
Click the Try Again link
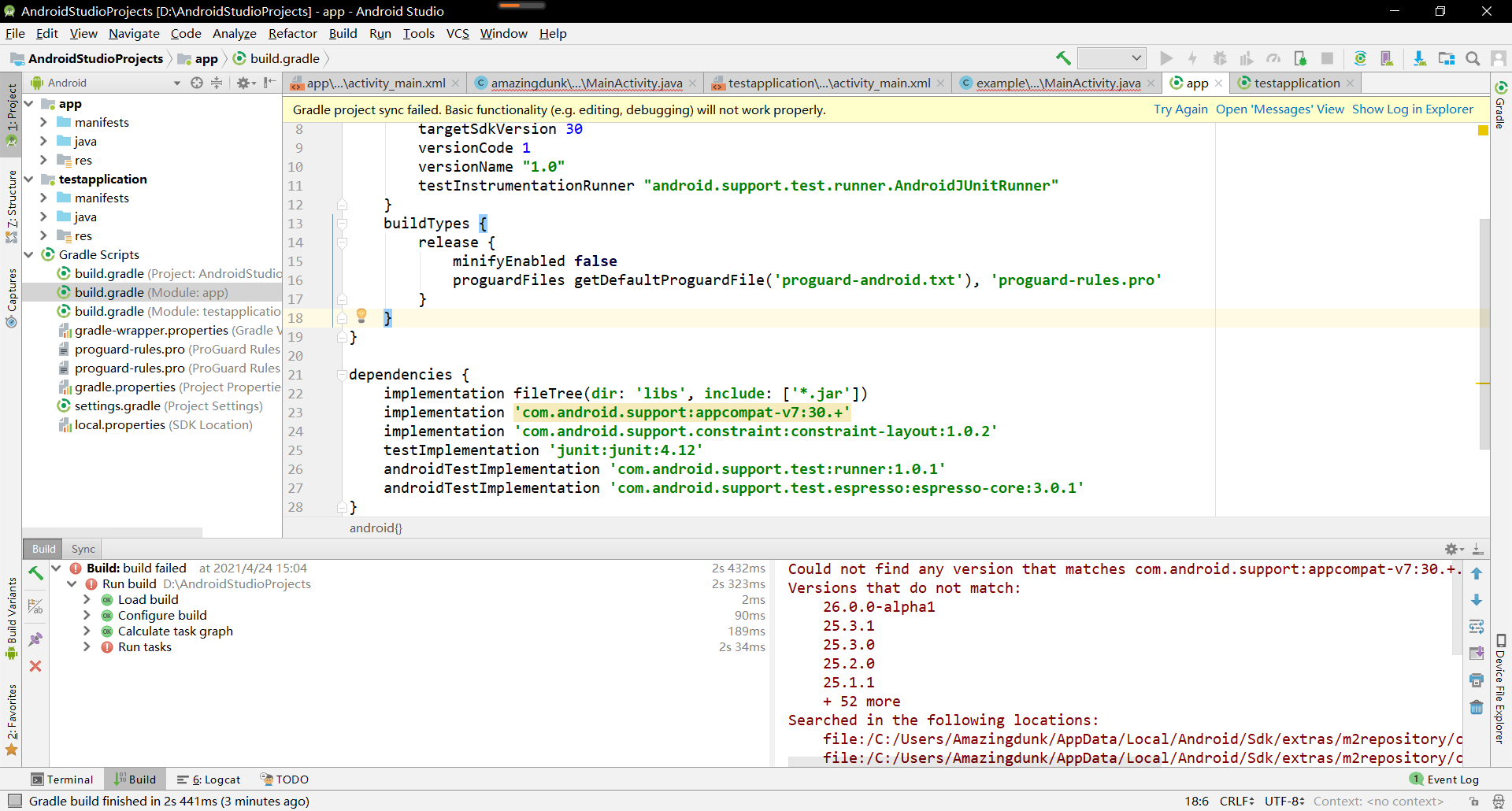coord(1180,109)
